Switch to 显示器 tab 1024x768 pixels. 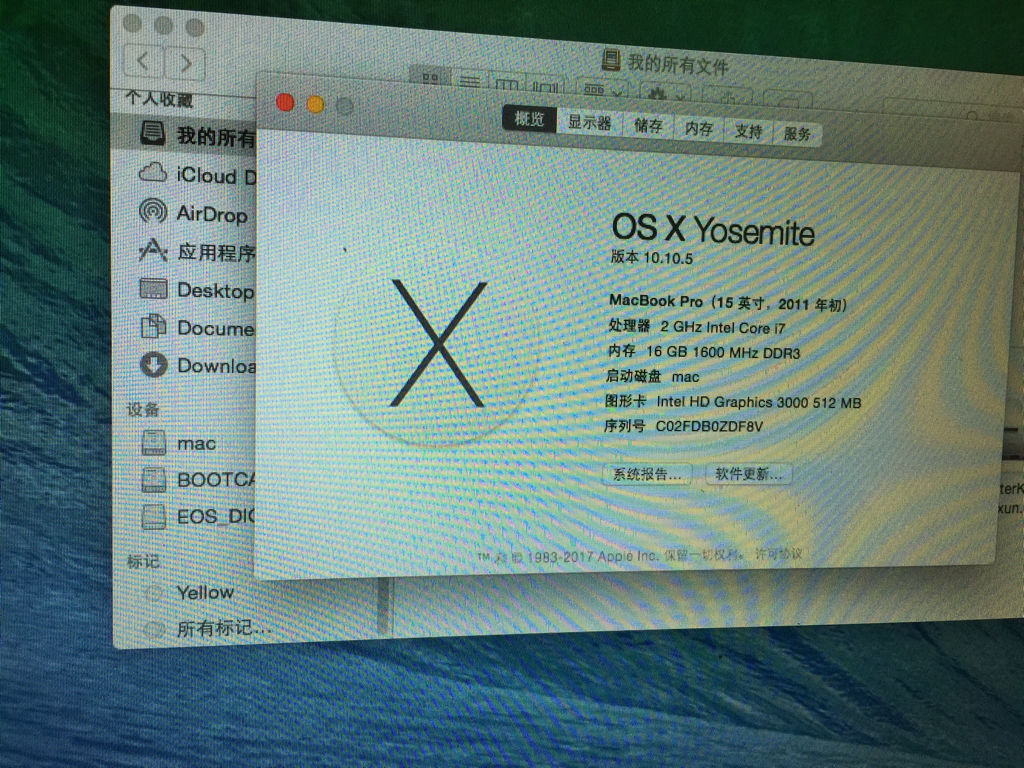click(589, 122)
